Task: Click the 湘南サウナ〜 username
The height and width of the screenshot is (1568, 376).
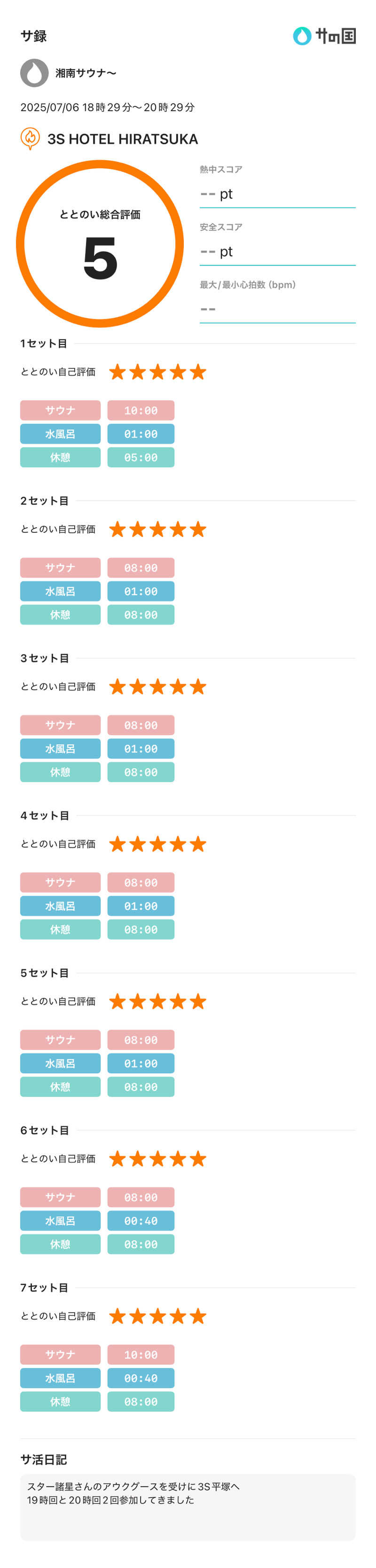Action: pyautogui.click(x=86, y=73)
